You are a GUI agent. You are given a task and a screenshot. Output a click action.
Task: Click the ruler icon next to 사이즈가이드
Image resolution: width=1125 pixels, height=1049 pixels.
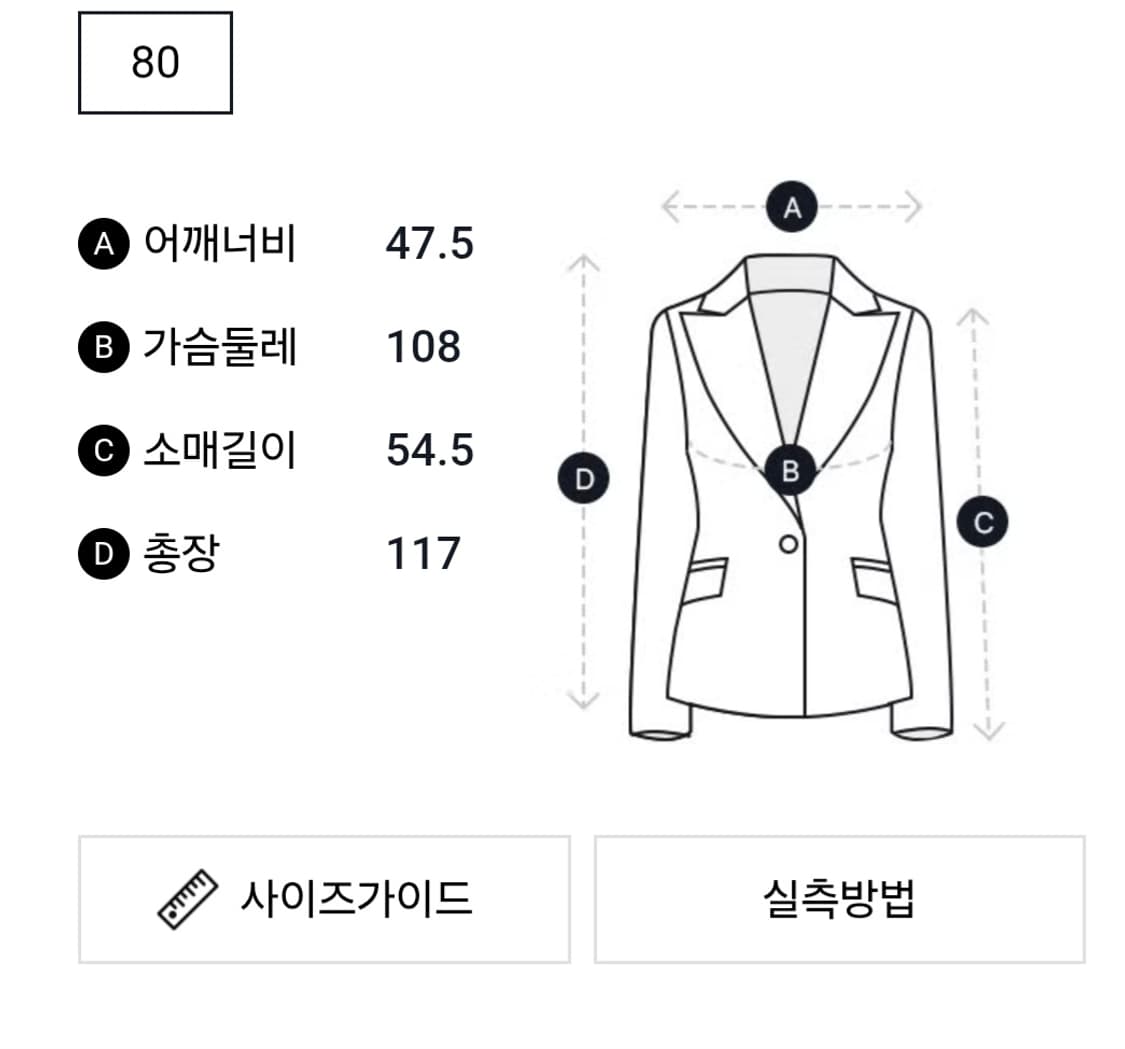[x=189, y=899]
